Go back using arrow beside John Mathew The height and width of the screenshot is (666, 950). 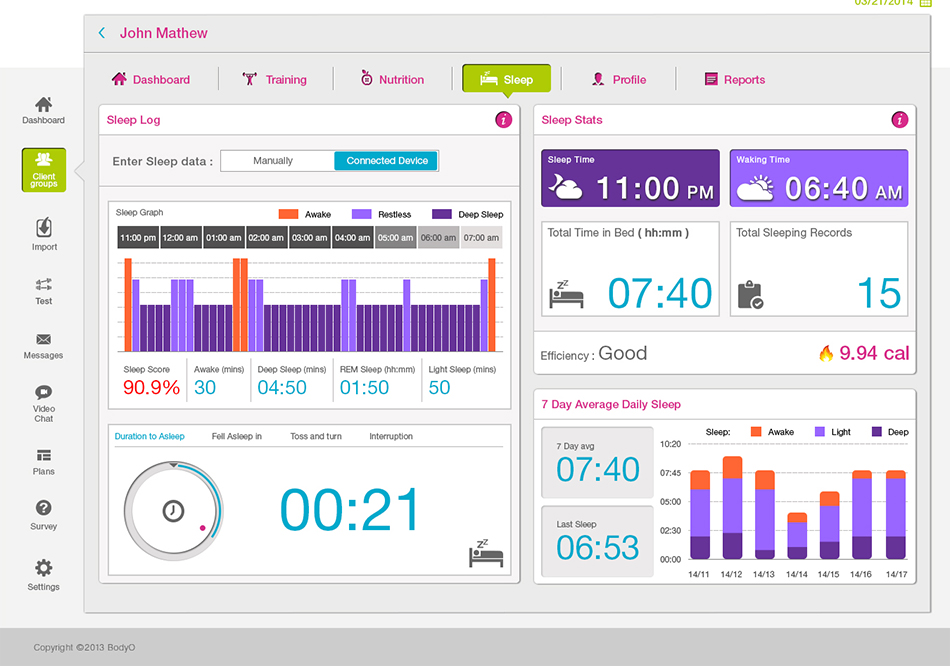(x=102, y=33)
